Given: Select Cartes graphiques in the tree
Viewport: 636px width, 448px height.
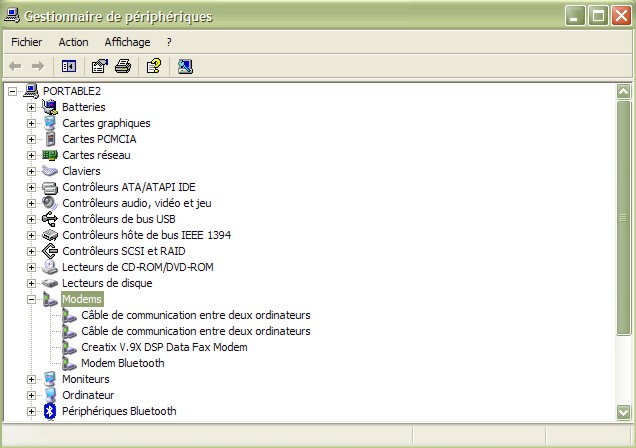Looking at the screenshot, I should [x=106, y=123].
